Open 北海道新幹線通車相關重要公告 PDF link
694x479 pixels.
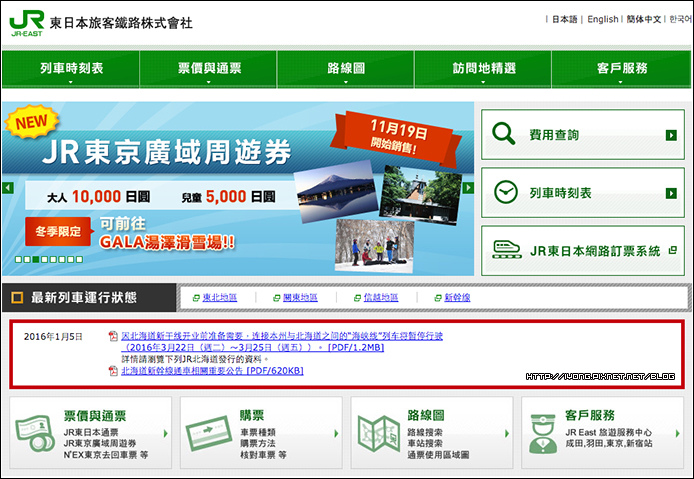212,371
